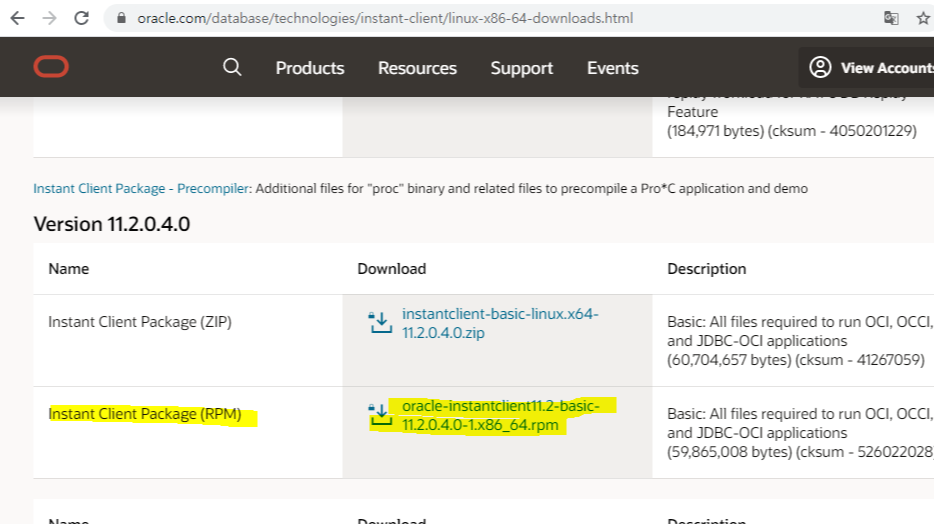The image size is (934, 524).
Task: Open the Products menu
Action: click(x=310, y=68)
